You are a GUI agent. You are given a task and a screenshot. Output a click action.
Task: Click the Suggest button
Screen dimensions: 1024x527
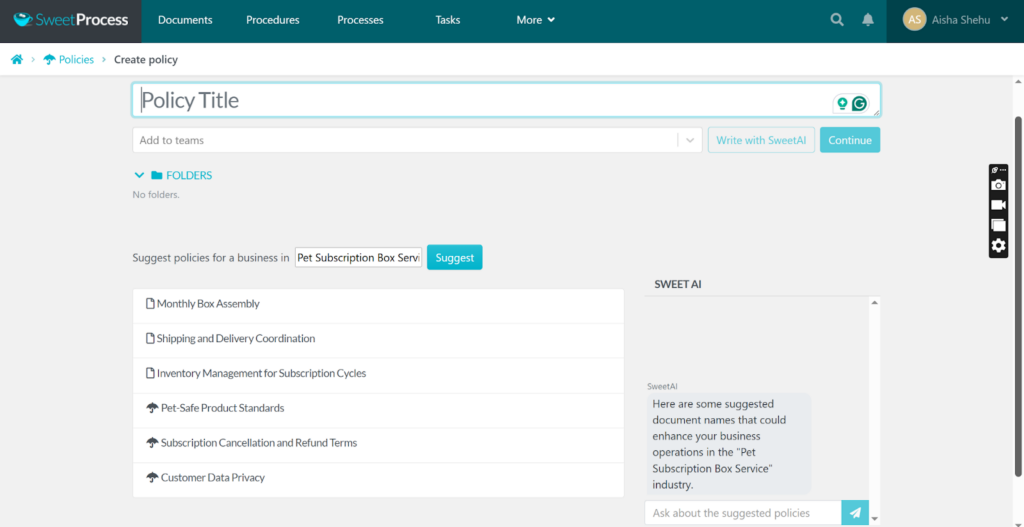tap(455, 257)
